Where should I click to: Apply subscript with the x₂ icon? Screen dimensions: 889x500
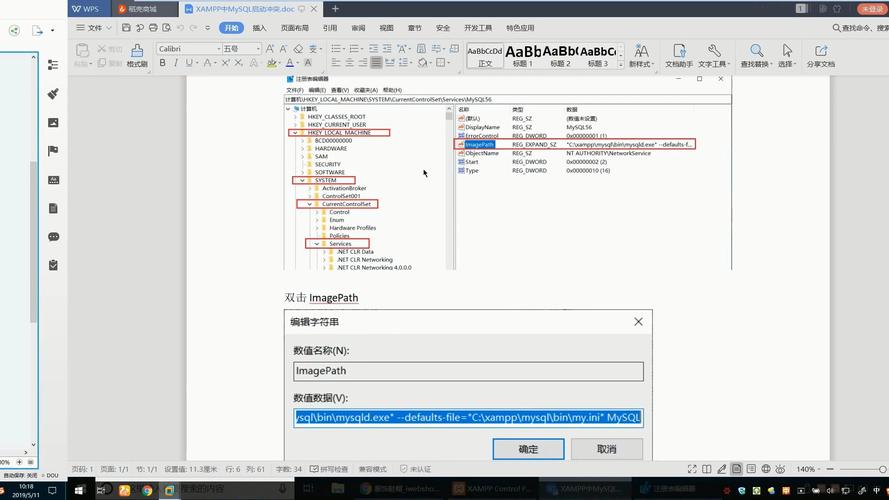(239, 63)
